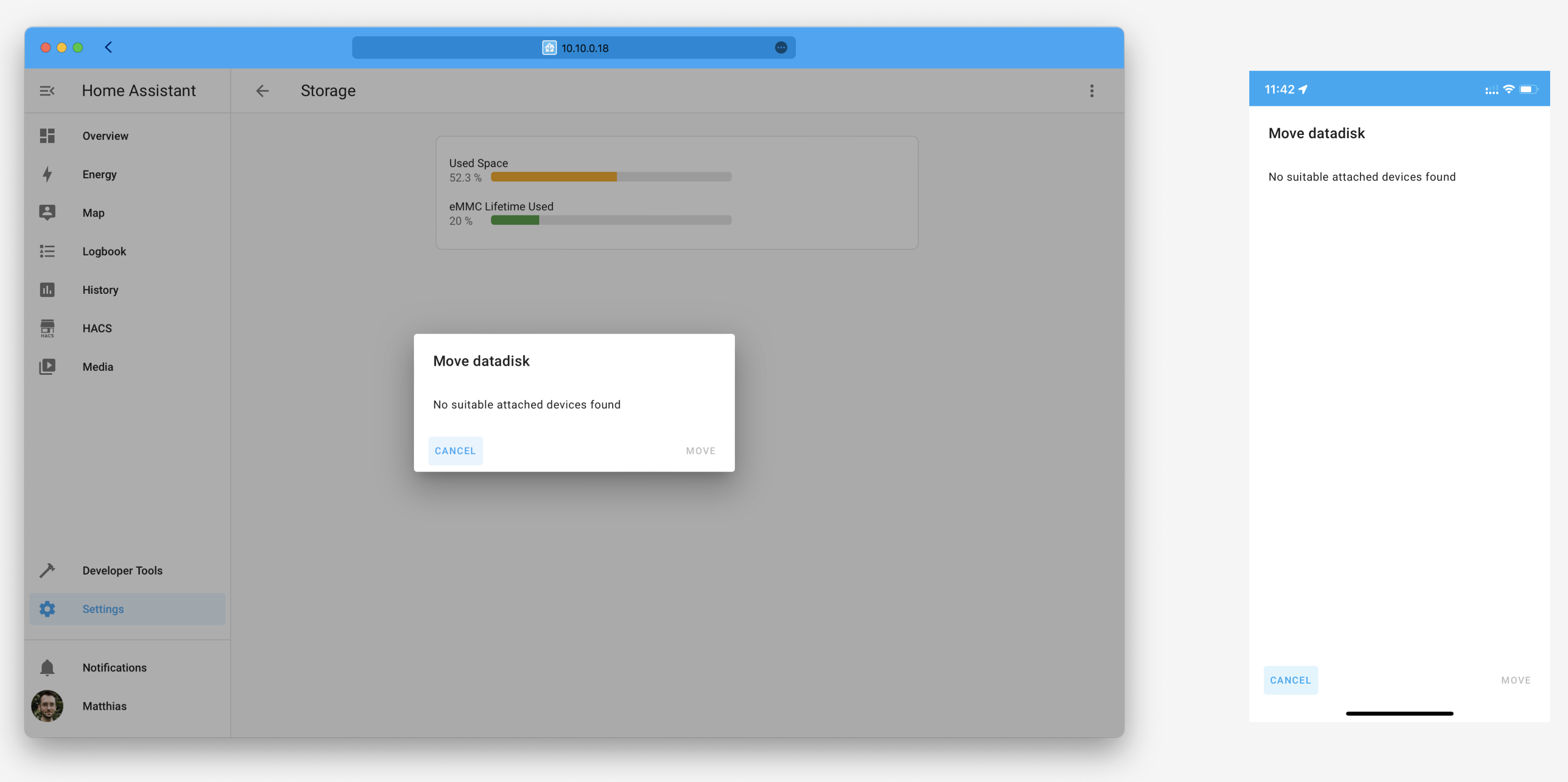Go back using Storage page arrow
1568x782 pixels.
(x=263, y=91)
